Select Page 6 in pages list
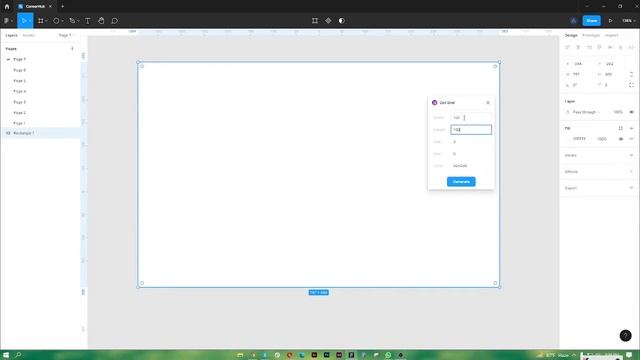The width and height of the screenshot is (640, 360). [x=20, y=70]
